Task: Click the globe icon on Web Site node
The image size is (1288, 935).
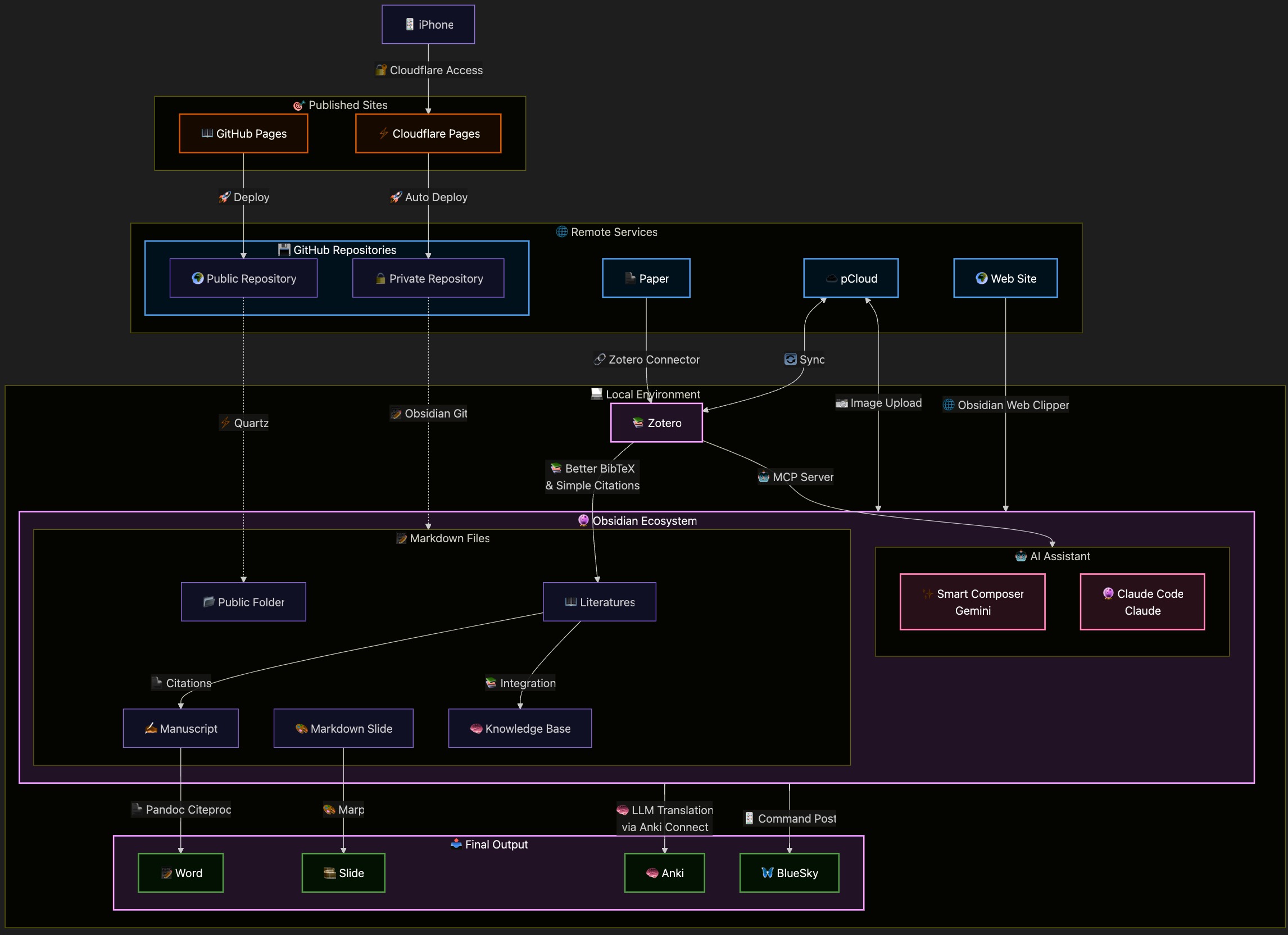Action: coord(981,278)
